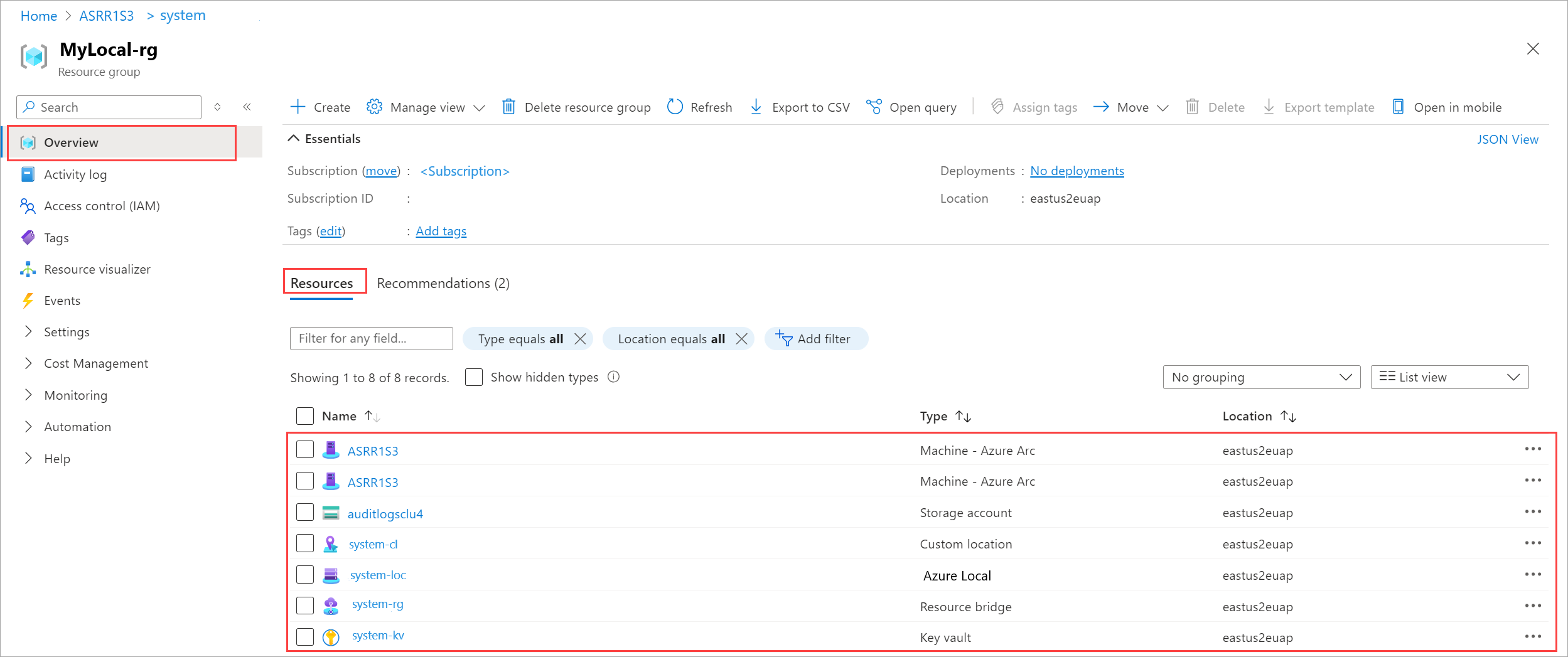The height and width of the screenshot is (657, 1568).
Task: Select all resources using the header checkbox
Action: 304,415
